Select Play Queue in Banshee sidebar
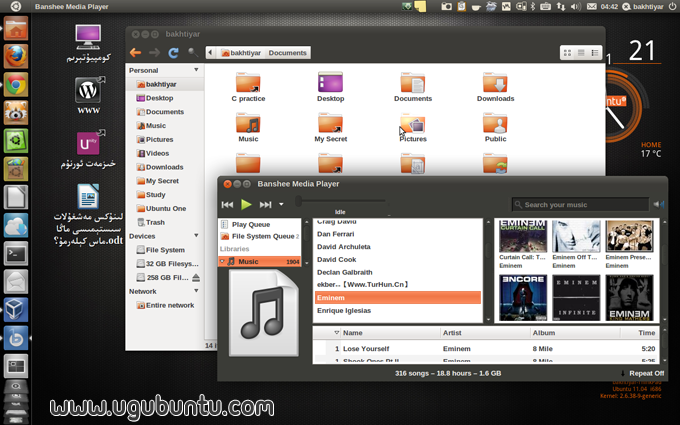The height and width of the screenshot is (425, 680). point(259,224)
